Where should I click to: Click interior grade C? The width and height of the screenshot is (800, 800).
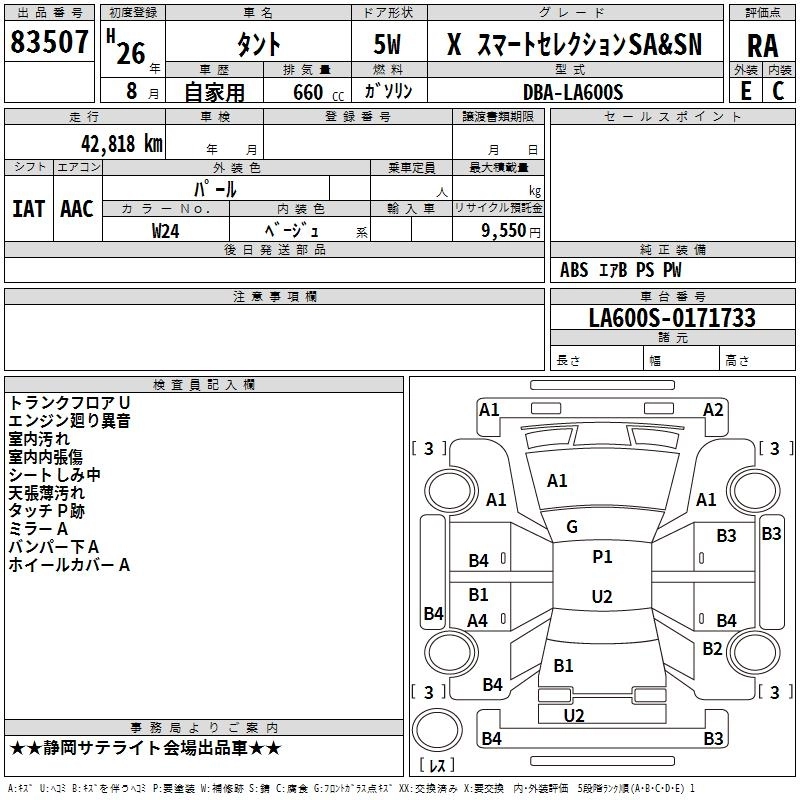pyautogui.click(x=778, y=91)
